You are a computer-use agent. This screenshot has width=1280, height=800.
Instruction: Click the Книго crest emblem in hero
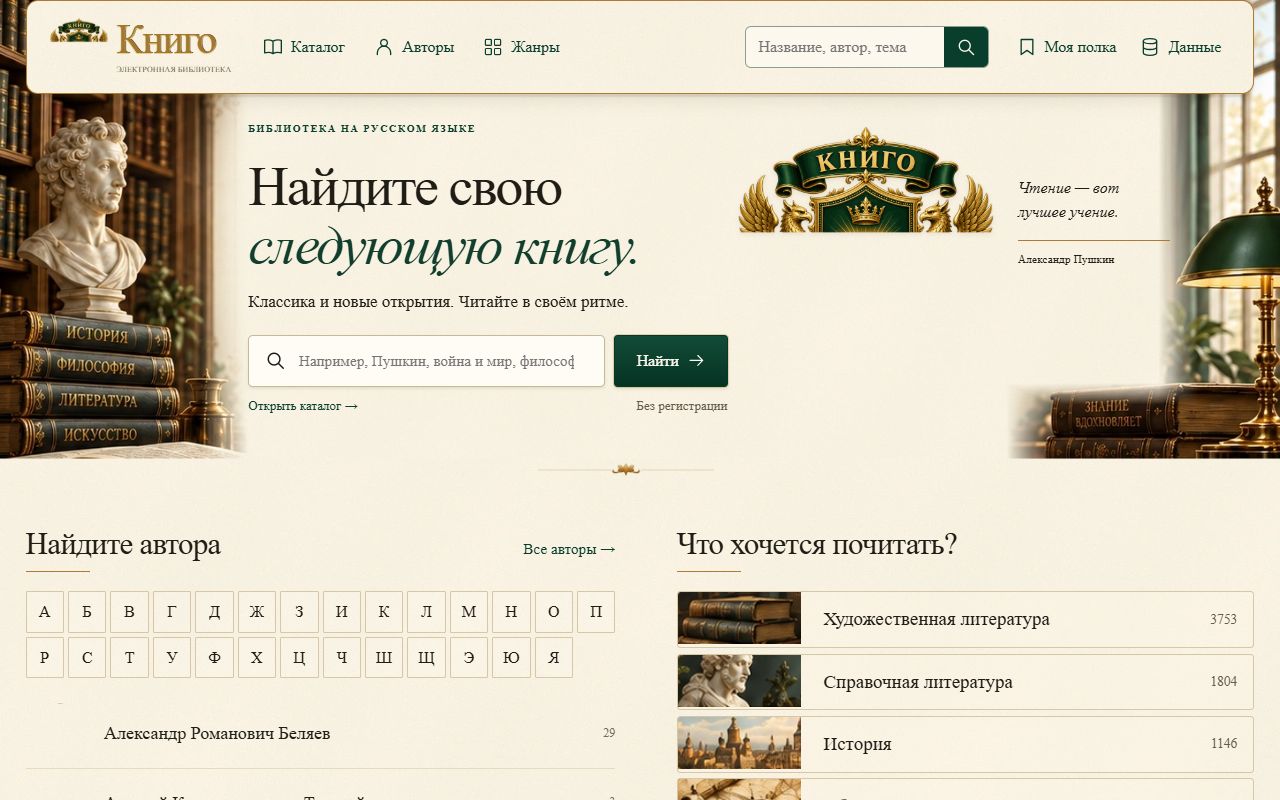click(866, 180)
